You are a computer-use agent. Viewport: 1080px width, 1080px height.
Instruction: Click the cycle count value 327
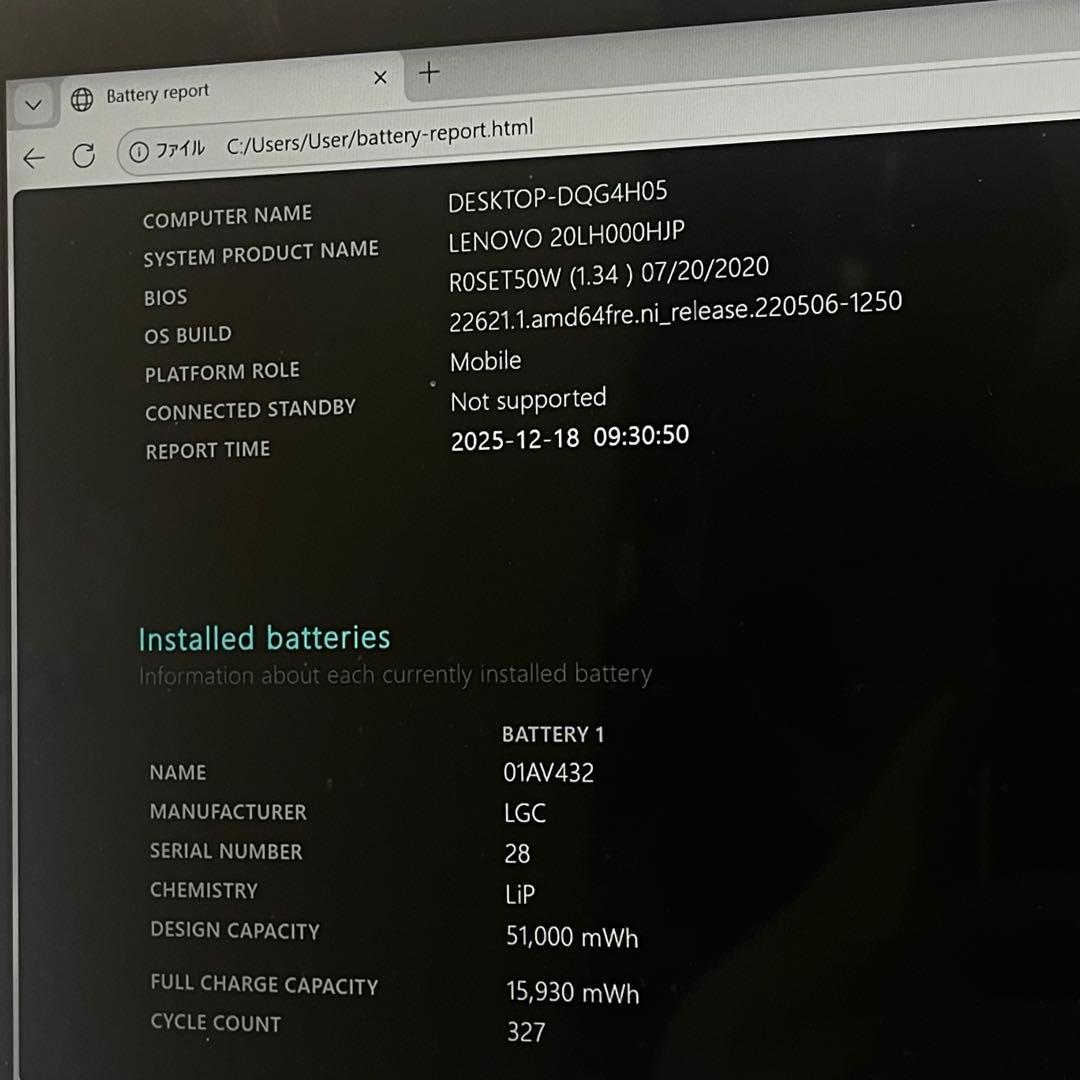point(526,1031)
